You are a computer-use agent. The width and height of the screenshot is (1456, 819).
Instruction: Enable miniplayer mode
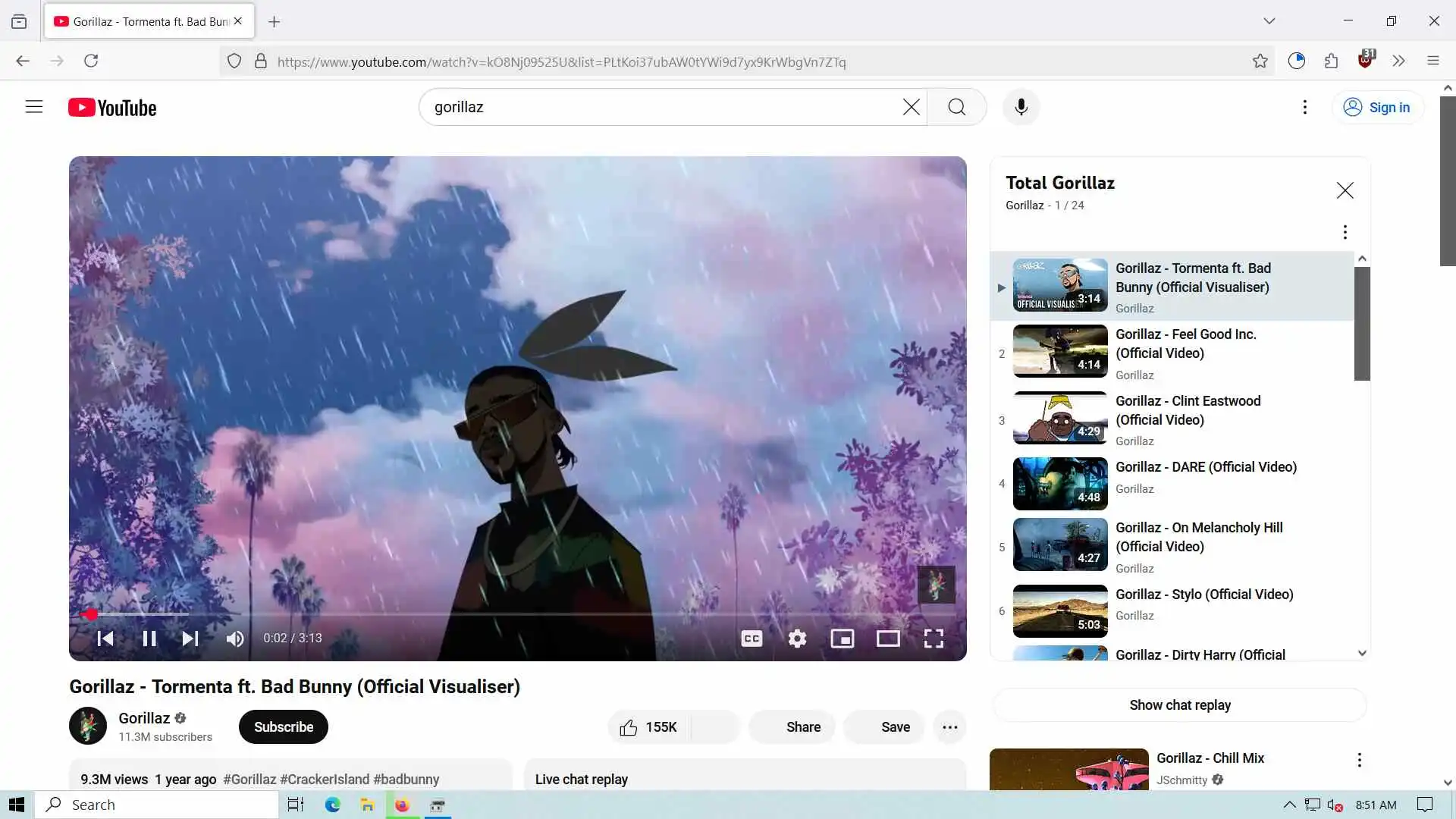(x=843, y=639)
